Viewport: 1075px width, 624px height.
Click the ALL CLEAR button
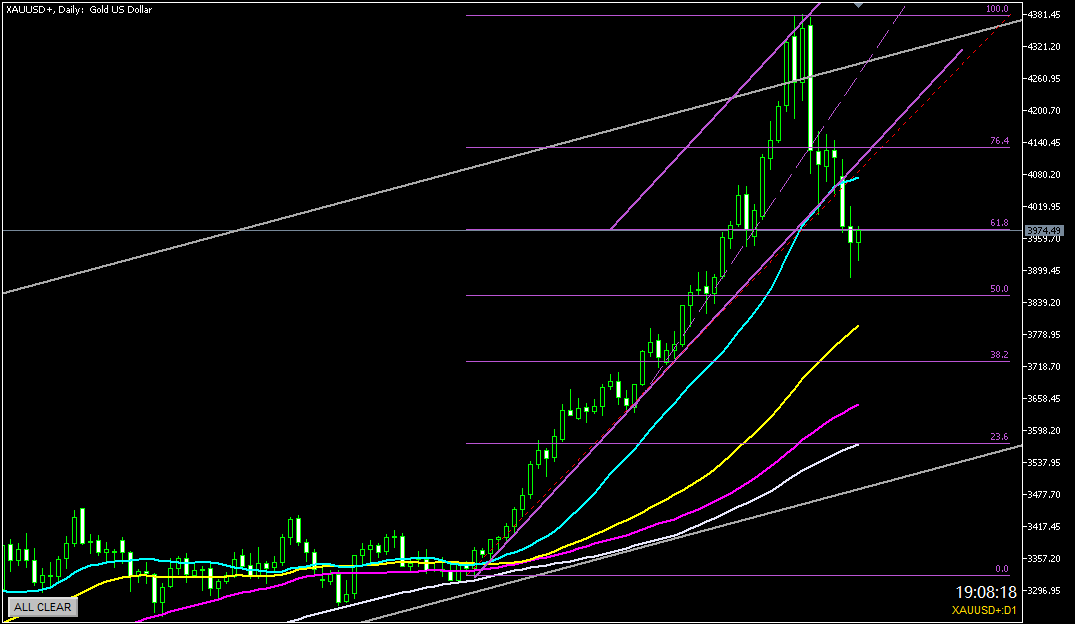[42, 606]
